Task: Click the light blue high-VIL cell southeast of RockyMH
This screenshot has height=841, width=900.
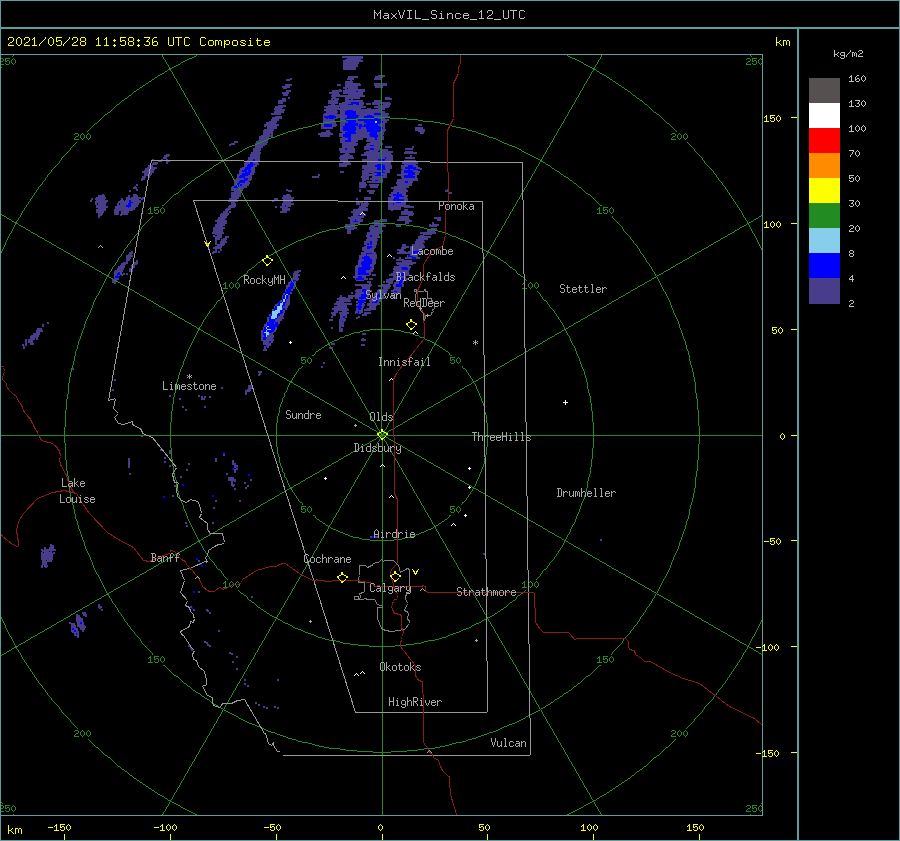Action: [278, 311]
